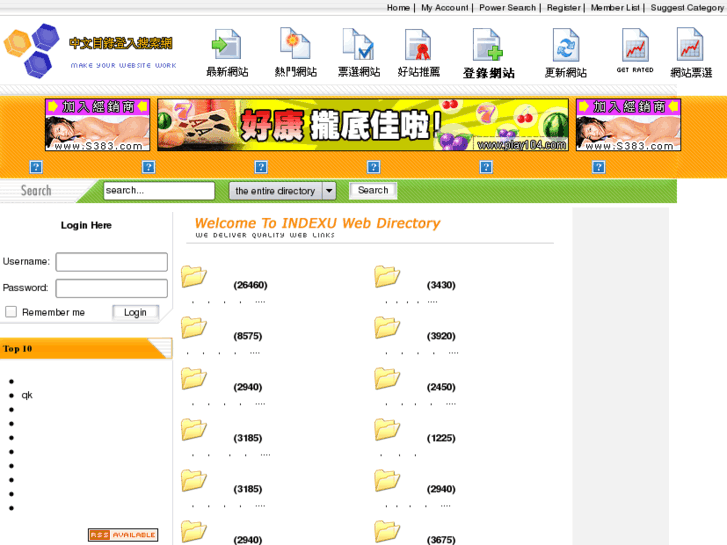Open the folder icon next to (3920)
727x545 pixels.
click(x=387, y=327)
